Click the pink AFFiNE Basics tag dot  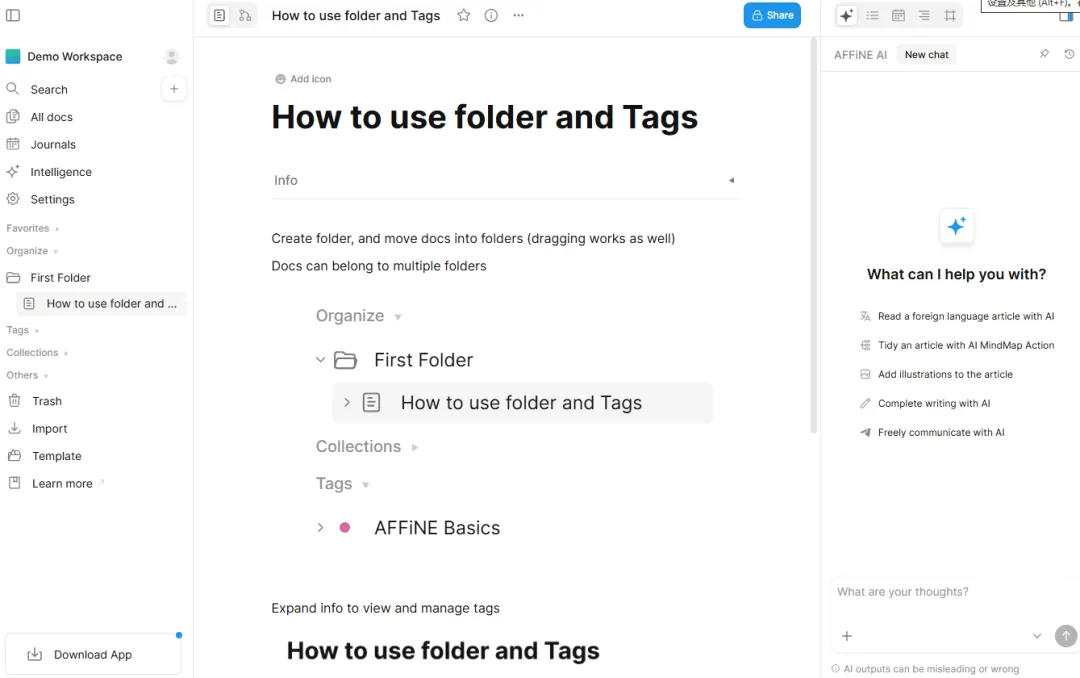[345, 528]
